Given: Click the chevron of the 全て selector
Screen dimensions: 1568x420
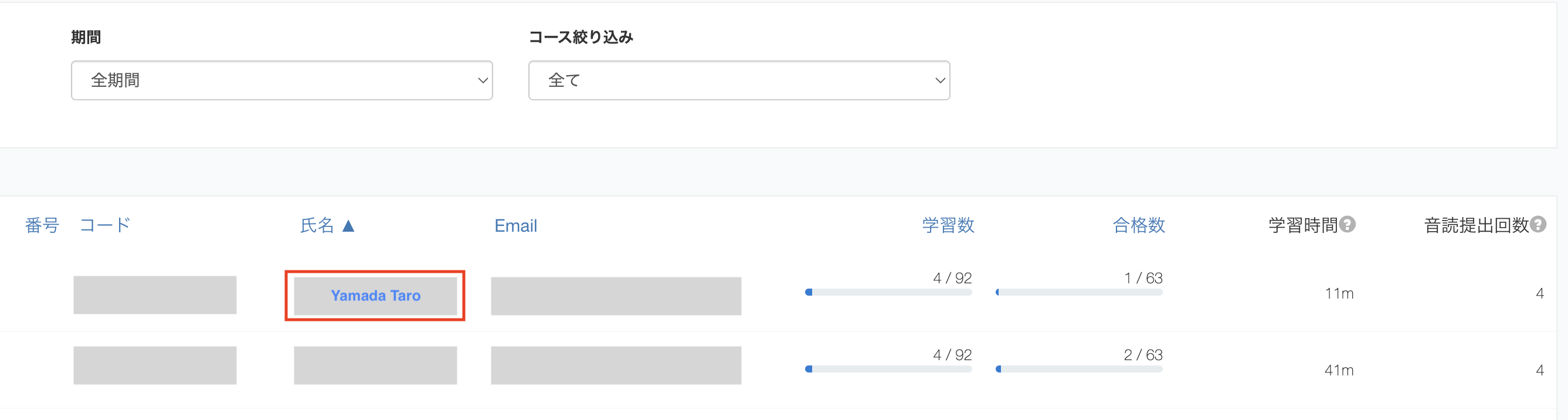Looking at the screenshot, I should (x=940, y=80).
